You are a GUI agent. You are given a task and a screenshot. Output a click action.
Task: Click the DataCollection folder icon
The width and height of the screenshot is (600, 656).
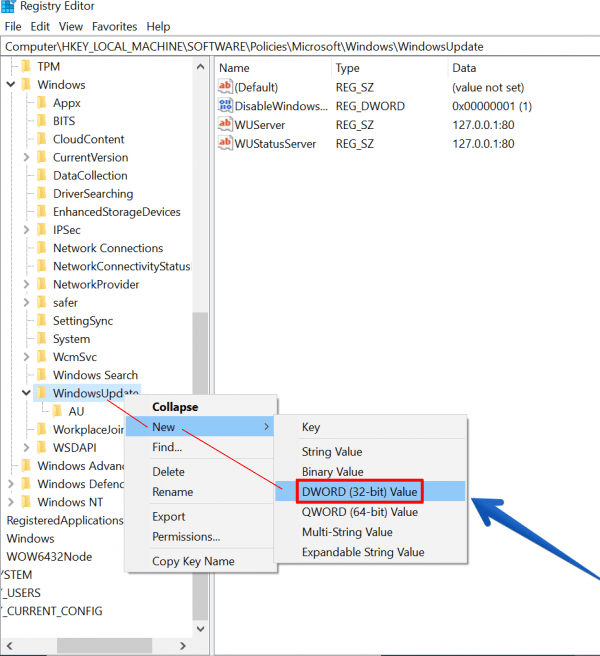42,175
